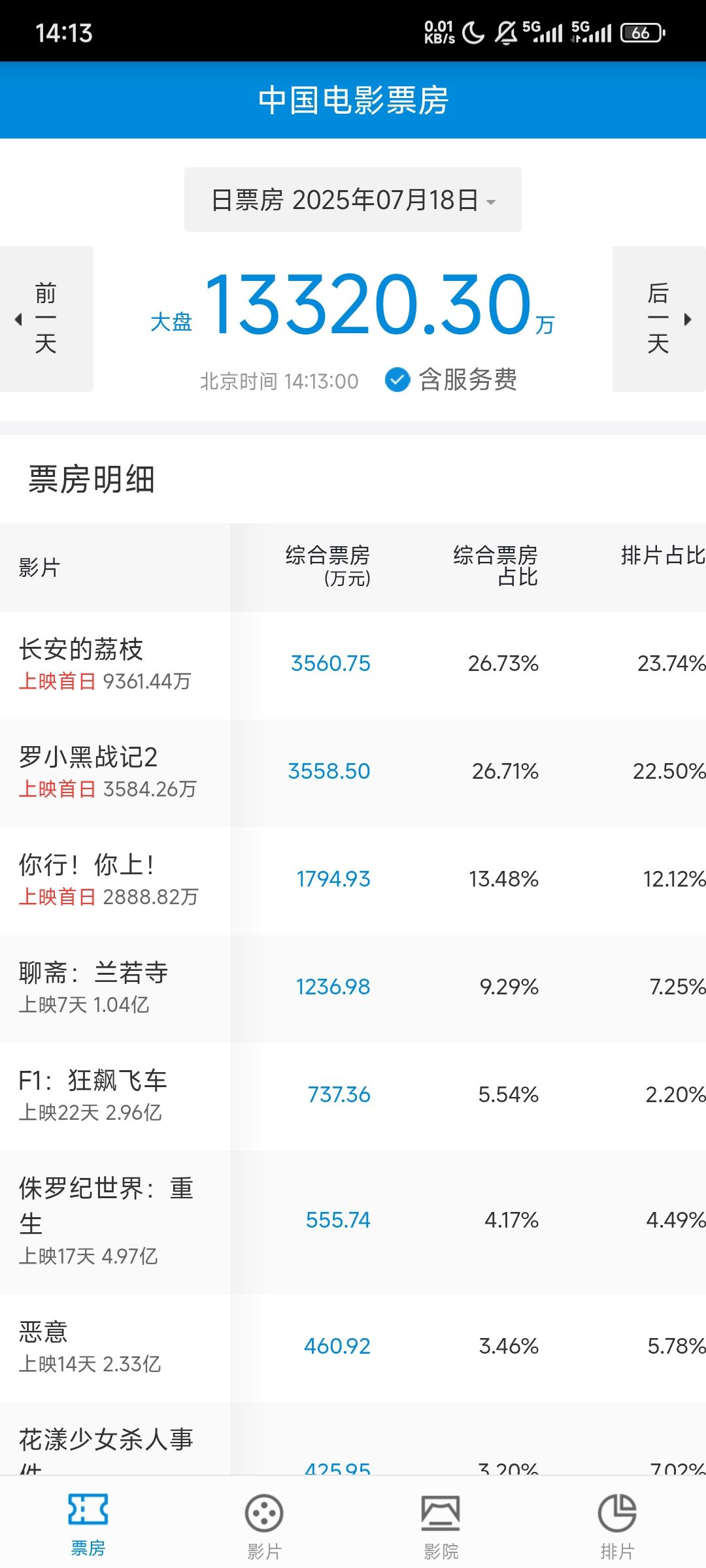
Task: Open the 日票房 date dropdown
Action: (353, 200)
